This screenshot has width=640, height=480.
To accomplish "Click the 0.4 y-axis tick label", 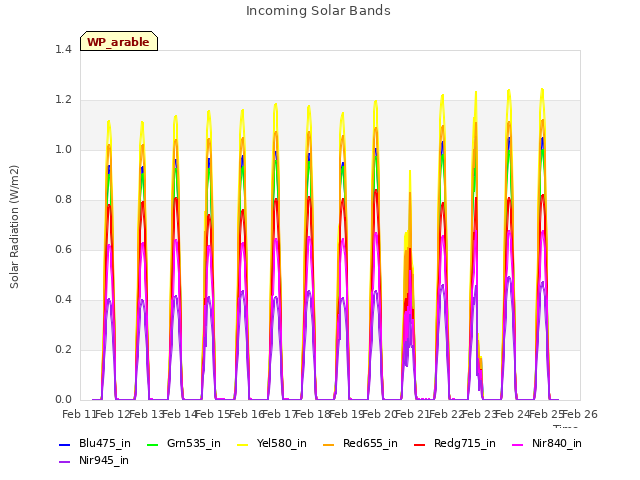I will click(63, 300).
